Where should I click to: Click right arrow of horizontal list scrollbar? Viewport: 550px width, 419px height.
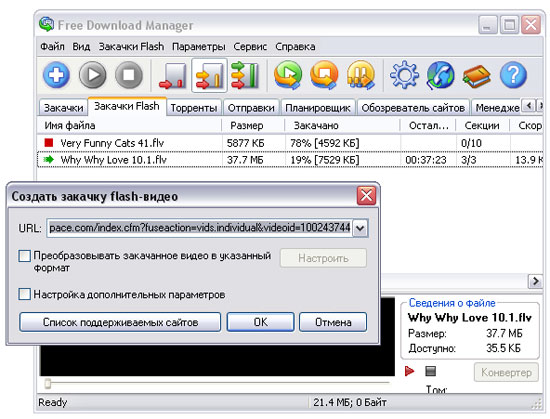tap(535, 281)
